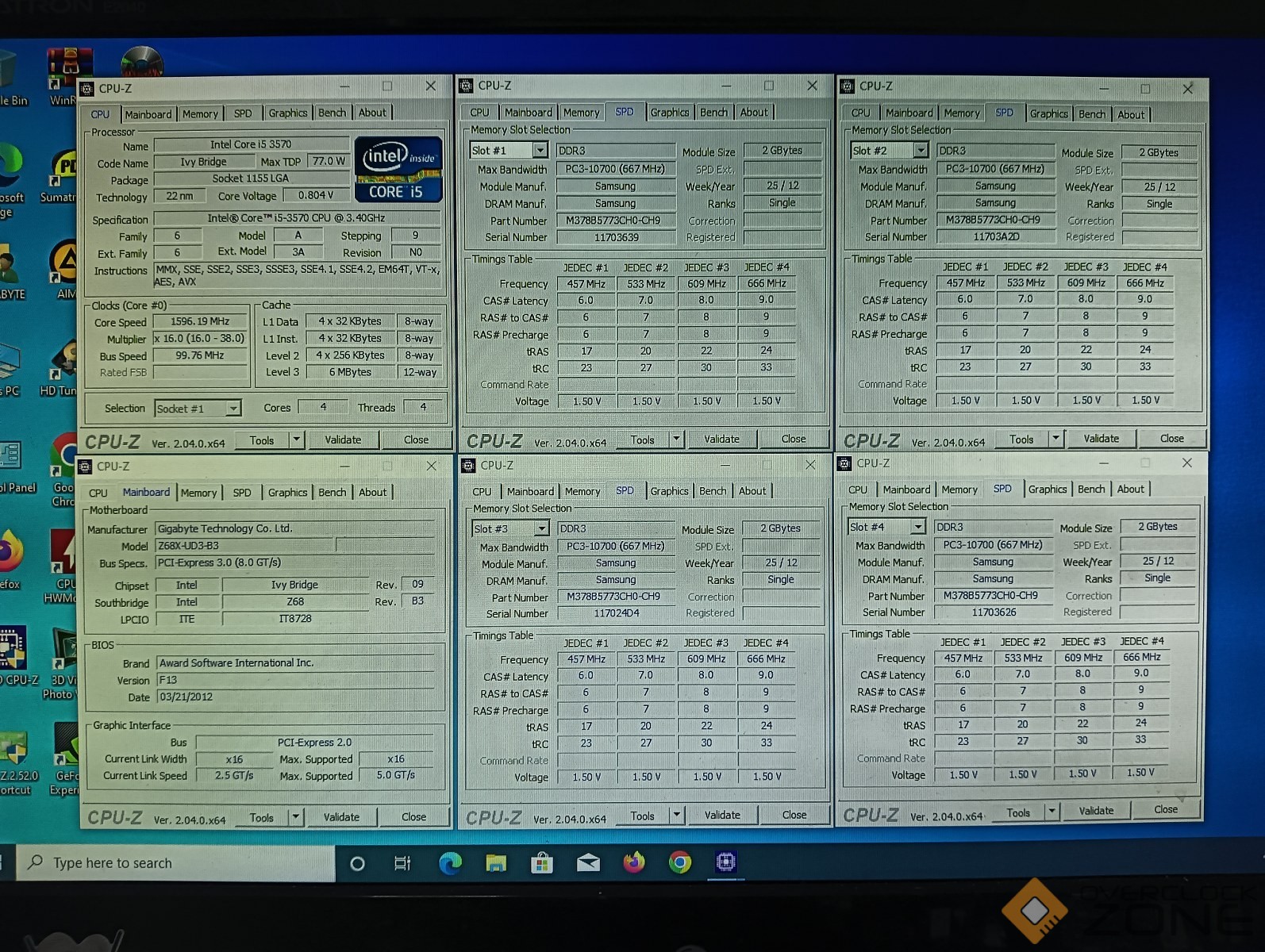The height and width of the screenshot is (952, 1265).
Task: Click the Intel Core i5 logo badge
Action: tap(398, 170)
